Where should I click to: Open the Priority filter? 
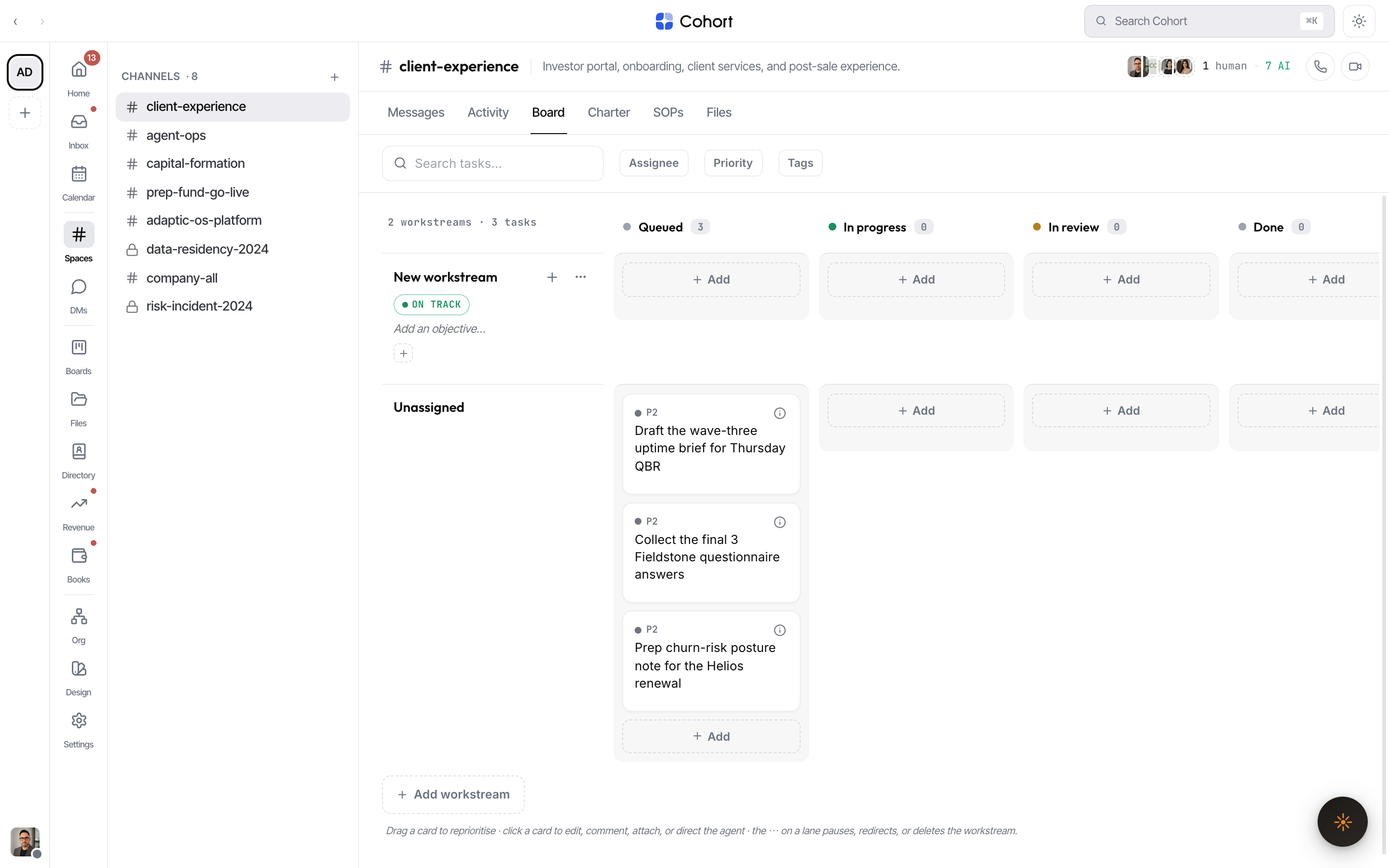[733, 163]
